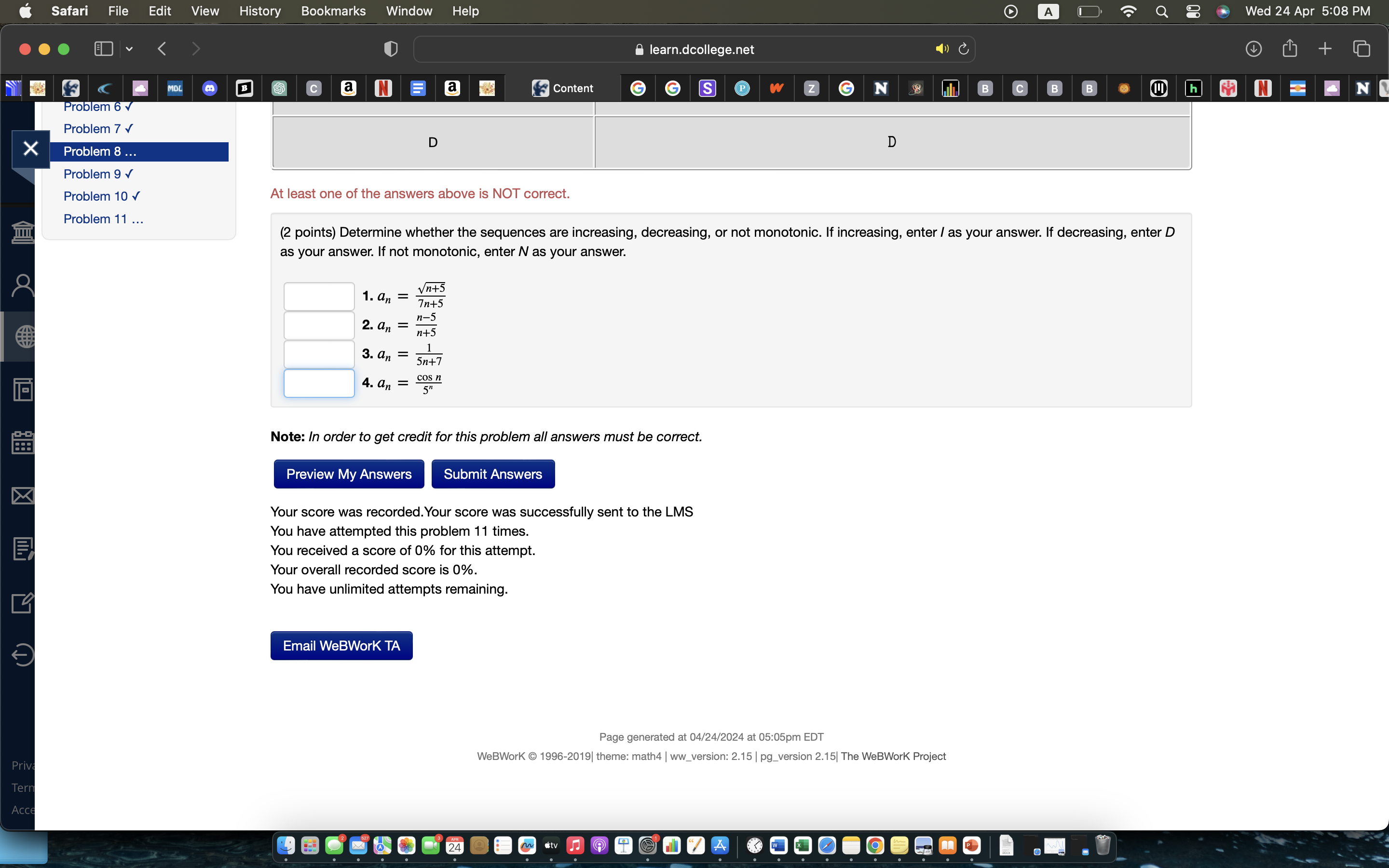
Task: Expand Problem 11 in the problems list
Action: tap(103, 219)
